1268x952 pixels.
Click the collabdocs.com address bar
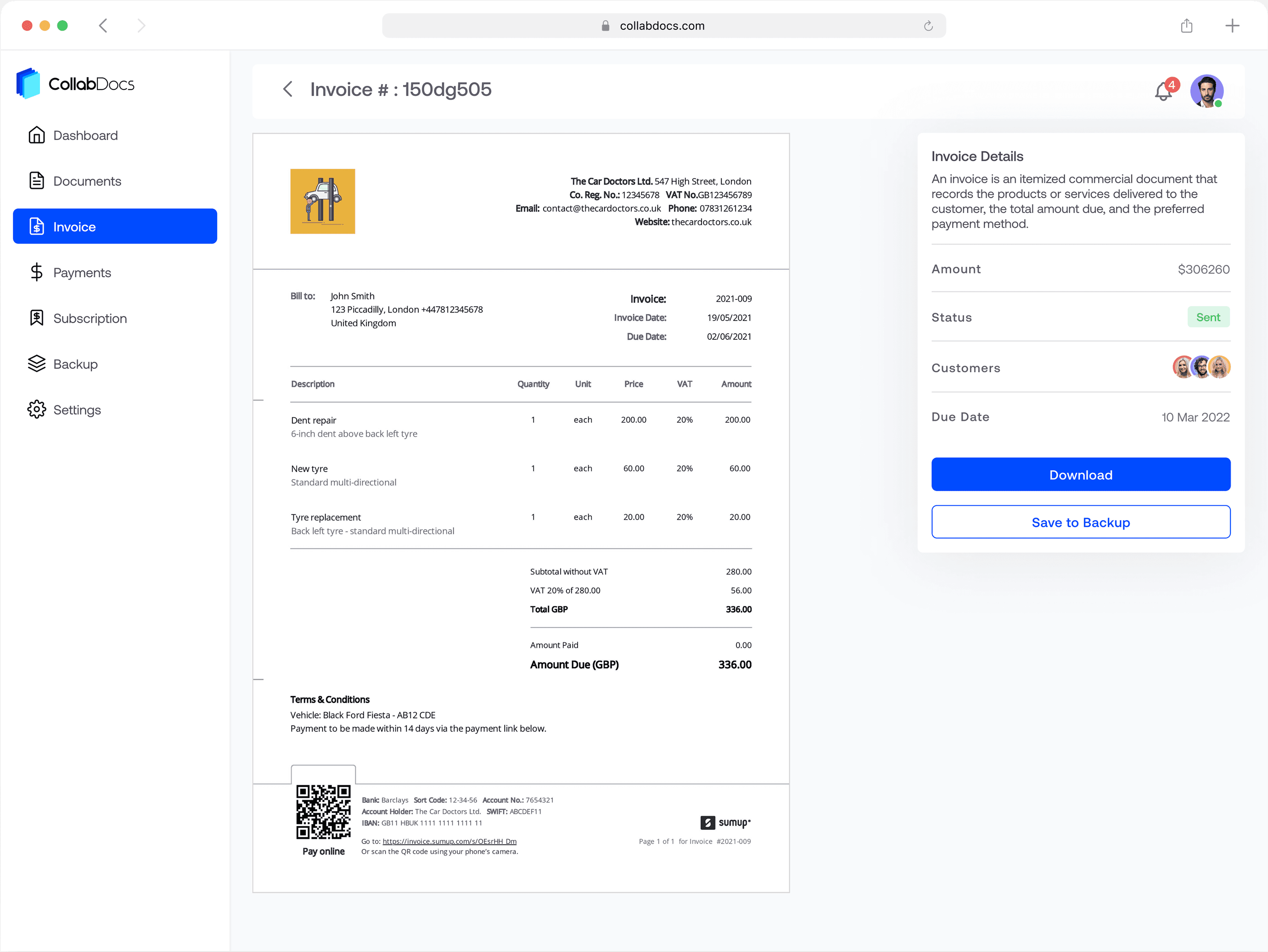tap(662, 26)
